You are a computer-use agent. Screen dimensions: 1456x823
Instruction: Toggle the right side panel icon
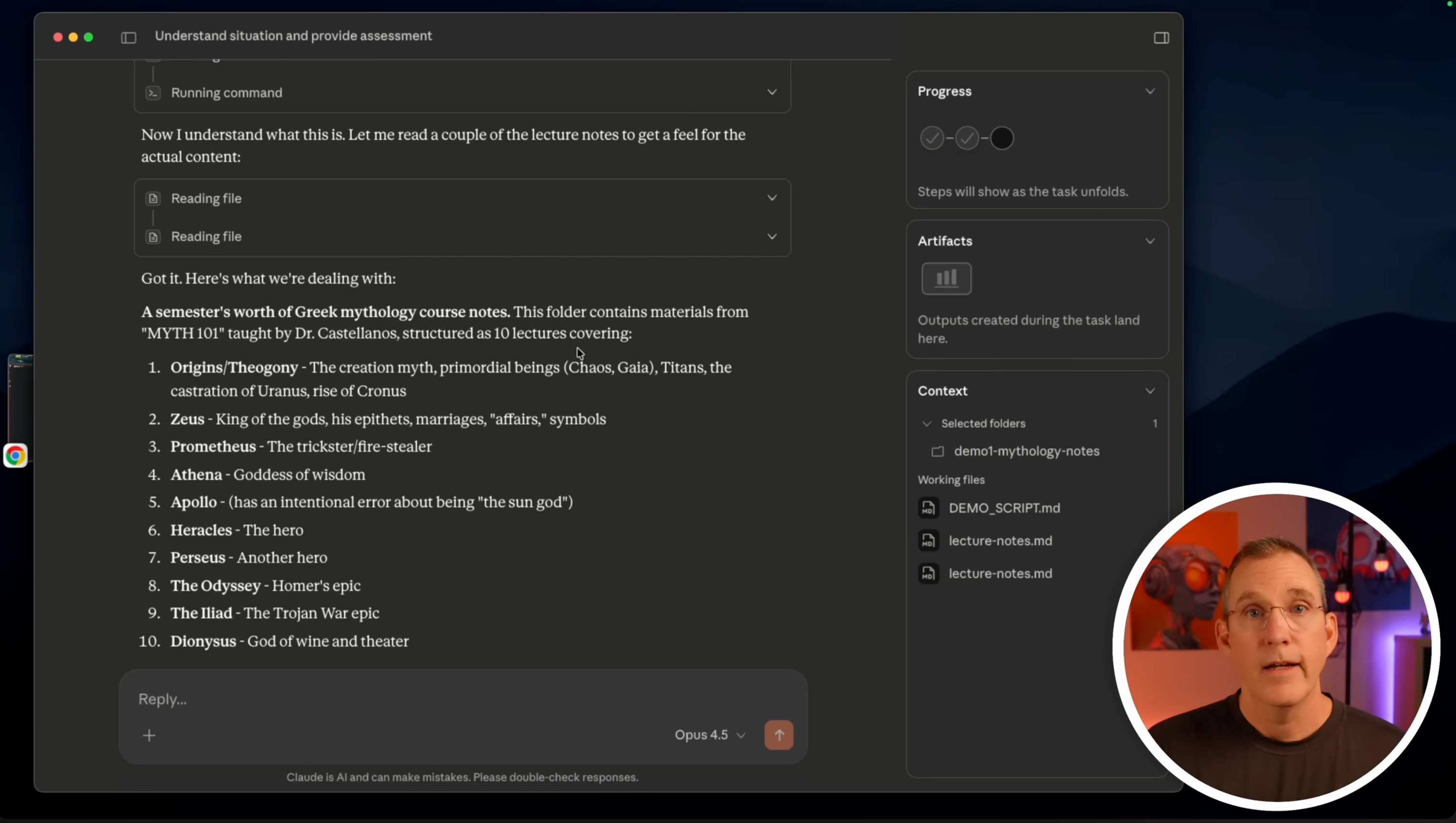pos(1161,38)
